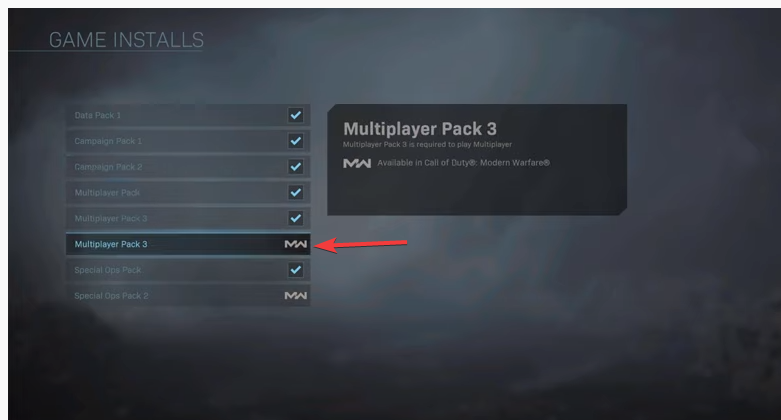The width and height of the screenshot is (781, 420).
Task: Toggle the Campaign Pack 1 checkbox
Action: [296, 141]
